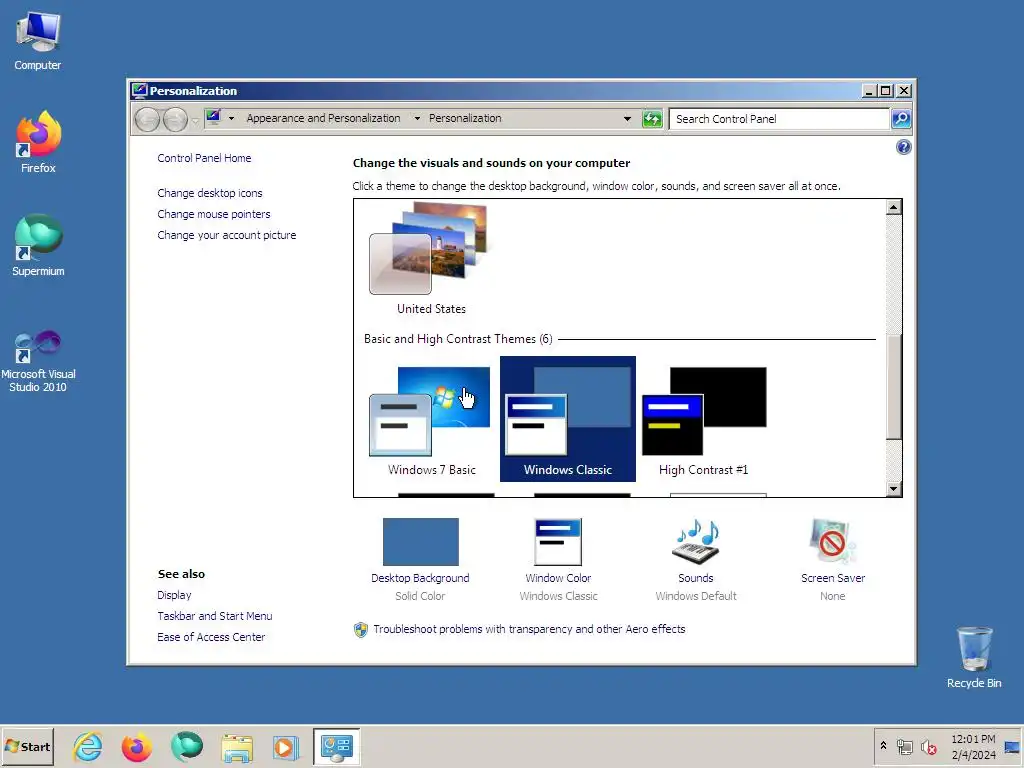The image size is (1024, 768).
Task: Expand the arrow after Control Panel icon
Action: [231, 119]
